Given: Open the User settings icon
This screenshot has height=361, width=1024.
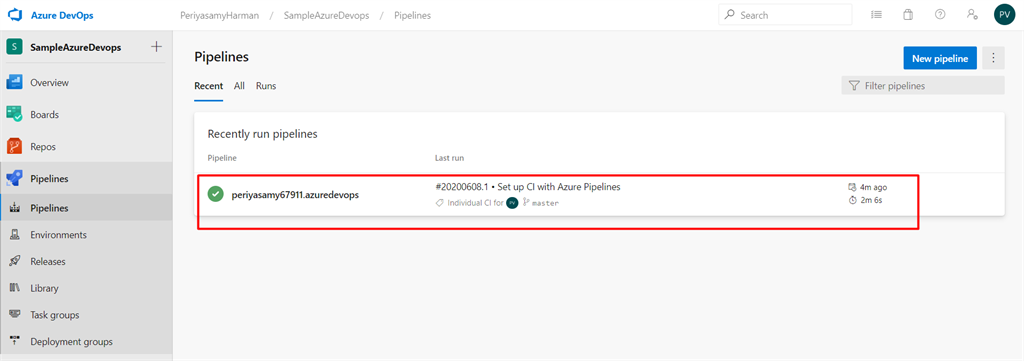Looking at the screenshot, I should [972, 14].
